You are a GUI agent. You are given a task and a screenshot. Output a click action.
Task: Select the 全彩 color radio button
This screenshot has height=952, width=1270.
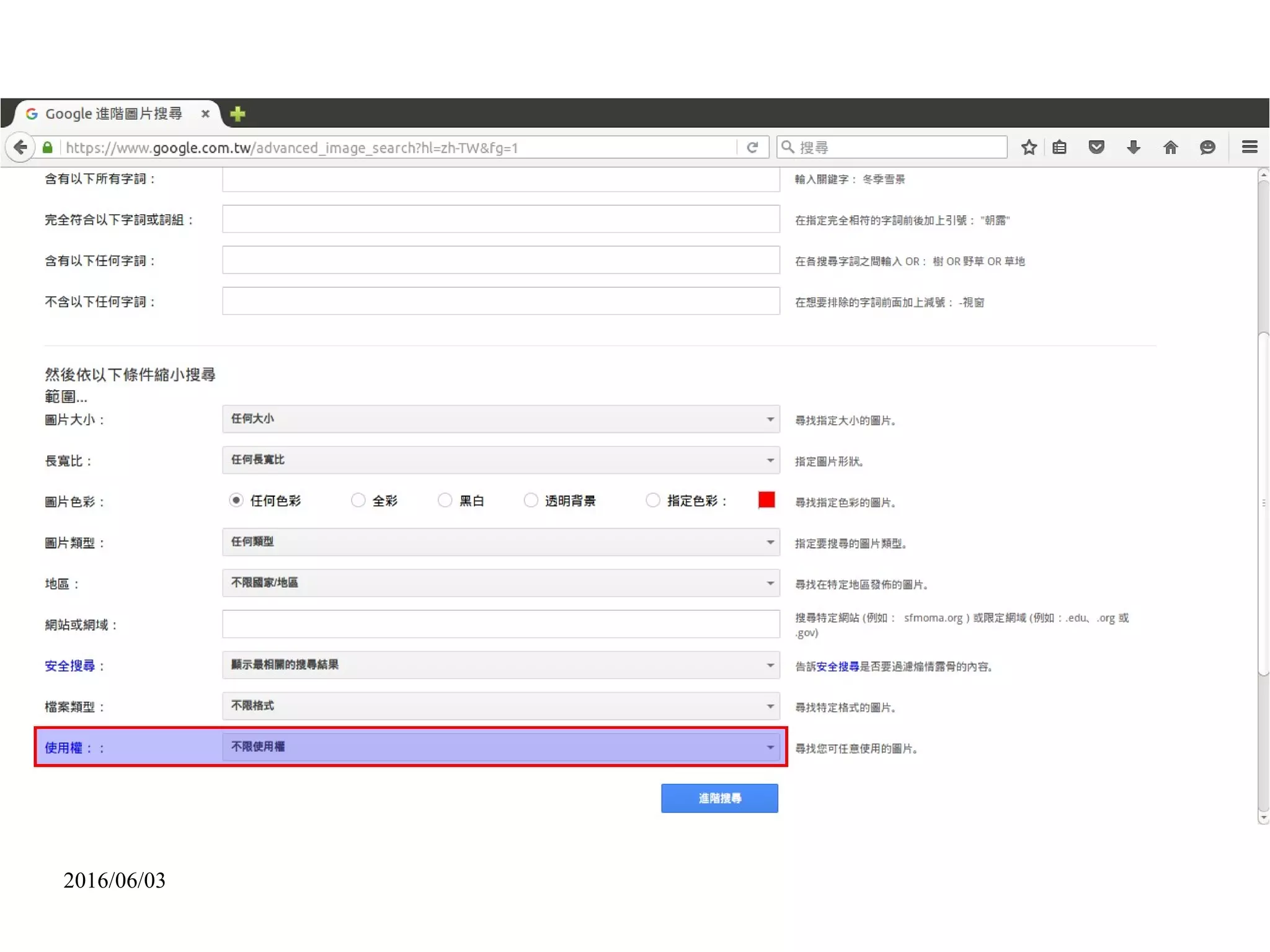coord(358,500)
